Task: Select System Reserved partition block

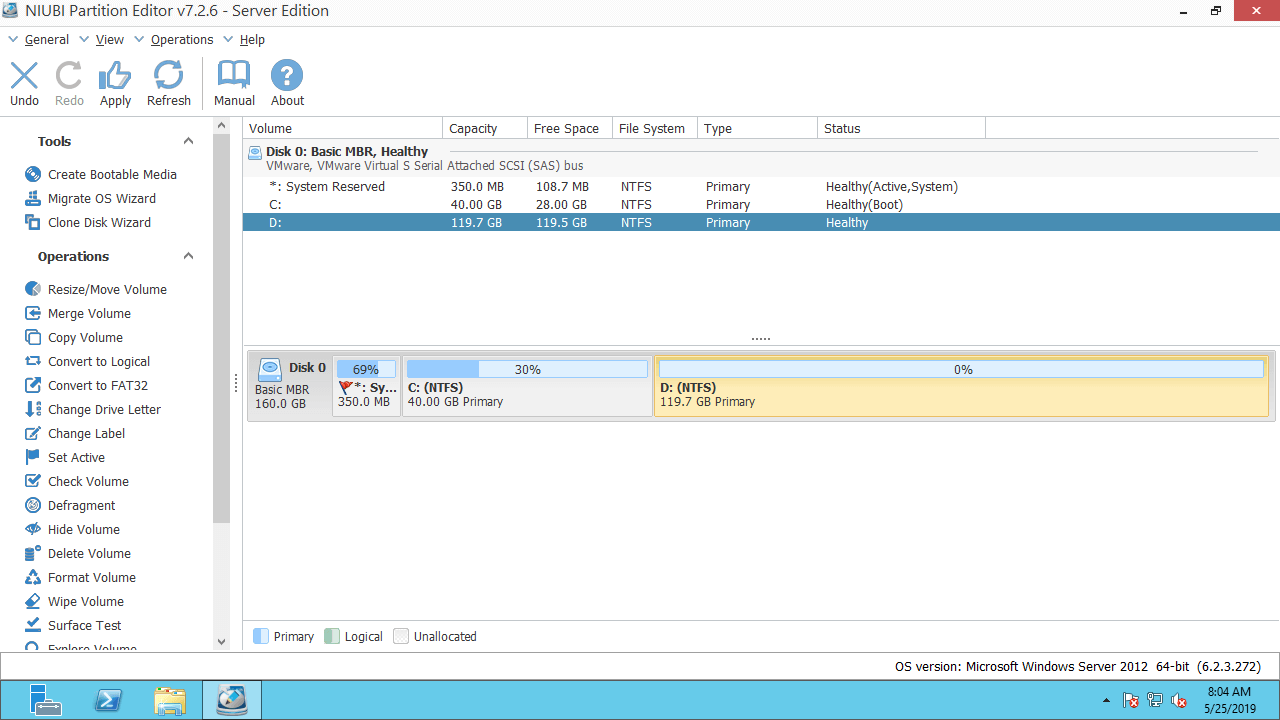Action: click(x=366, y=387)
